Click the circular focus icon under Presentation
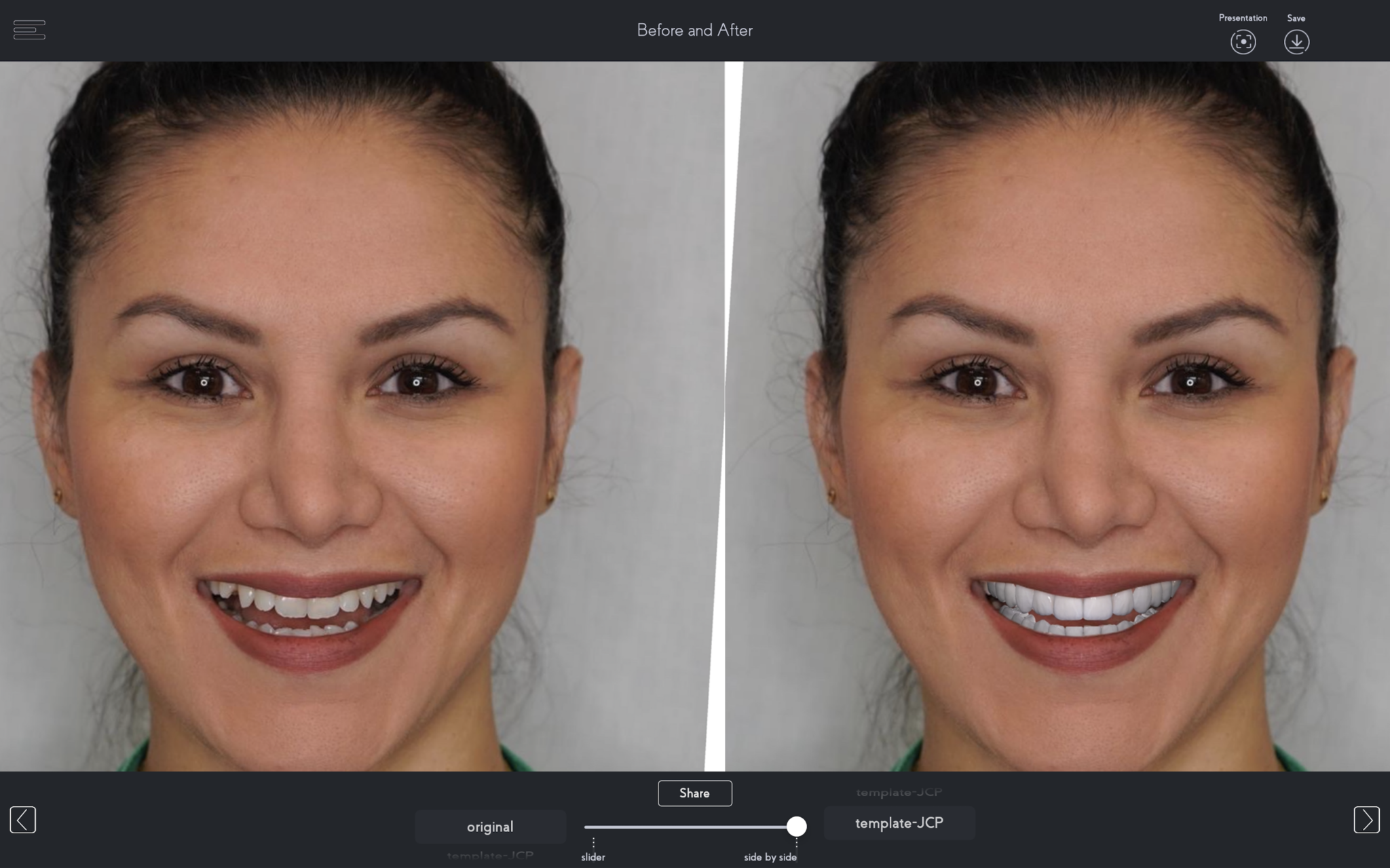Viewport: 1390px width, 868px height. 1242,42
